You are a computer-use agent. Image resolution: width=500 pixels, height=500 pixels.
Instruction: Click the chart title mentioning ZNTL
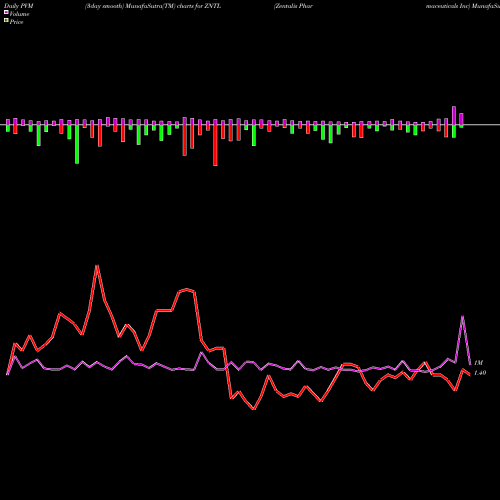click(153, 6)
